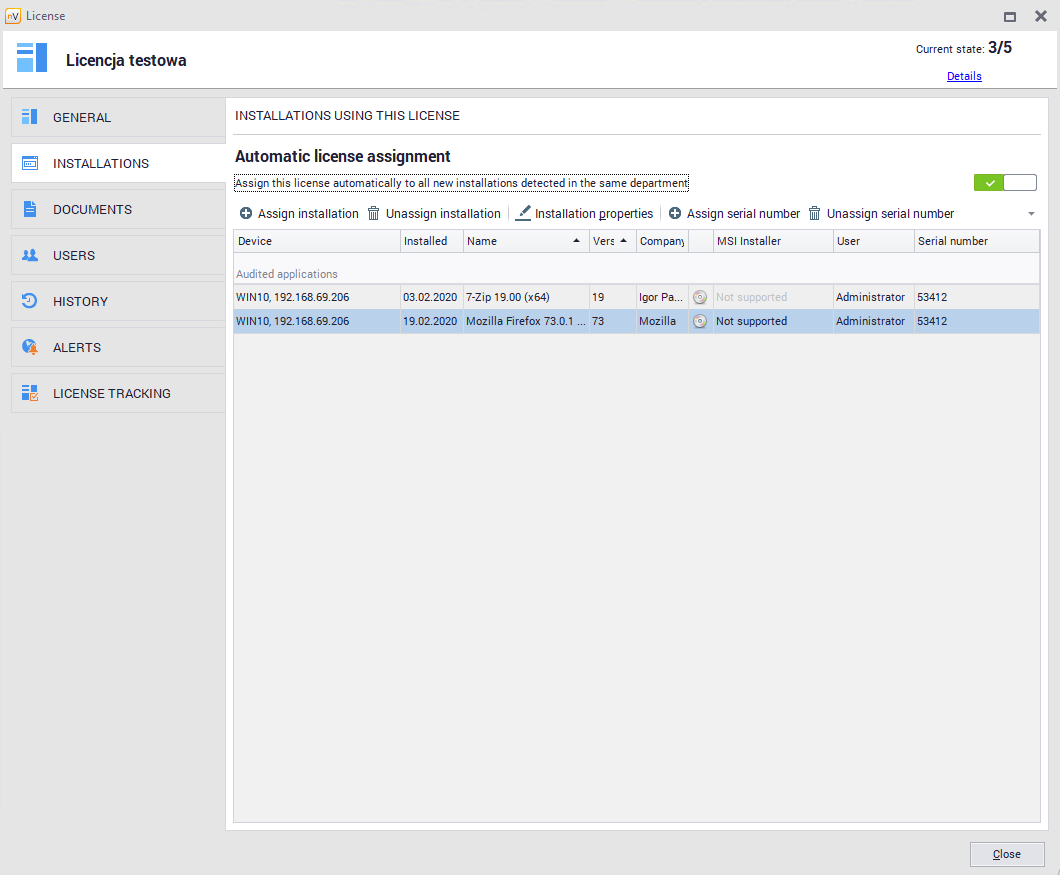Toggle automatic license assignment switch
Viewport: 1060px width, 875px height.
[1005, 183]
